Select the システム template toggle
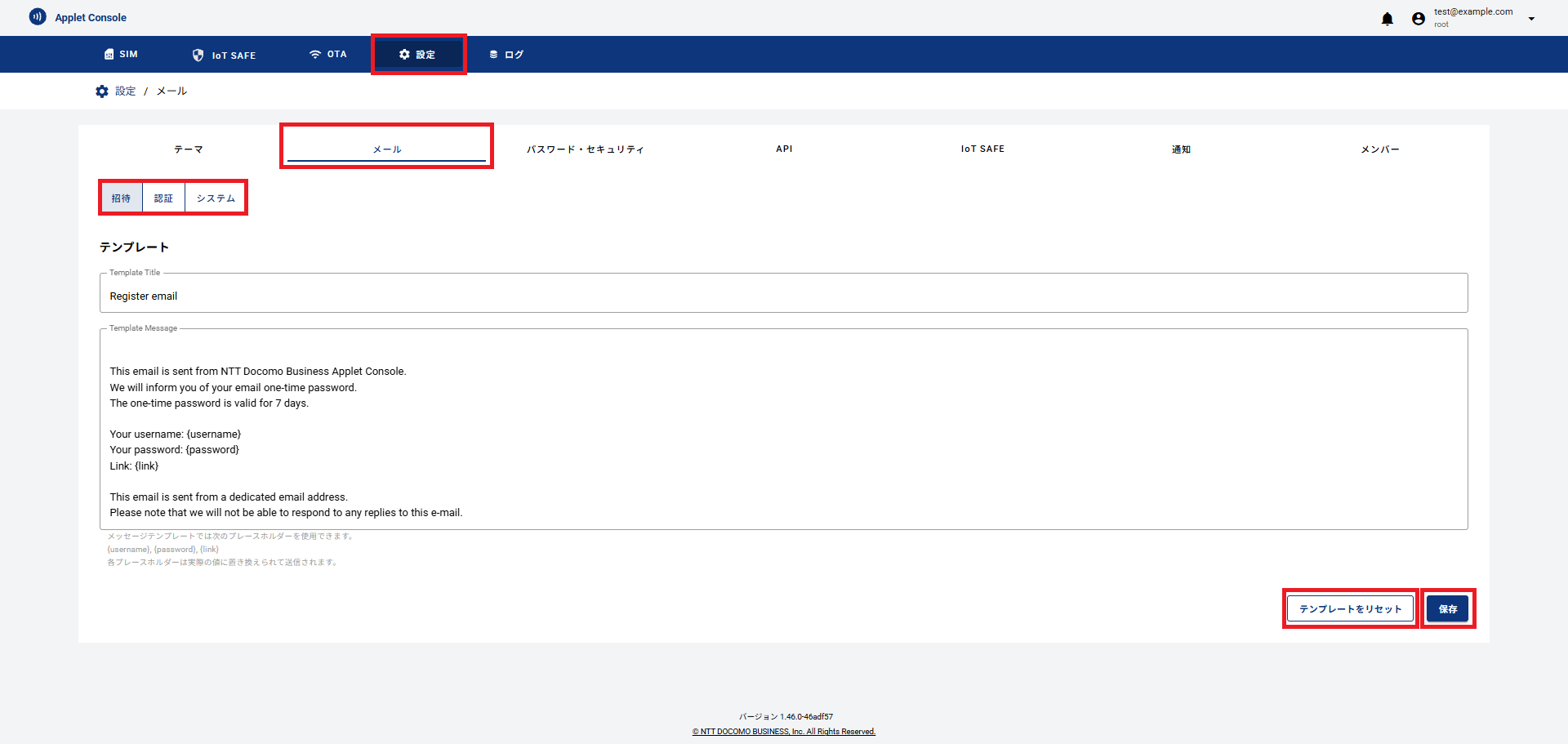Screen dimensions: 1568x744 click(216, 198)
